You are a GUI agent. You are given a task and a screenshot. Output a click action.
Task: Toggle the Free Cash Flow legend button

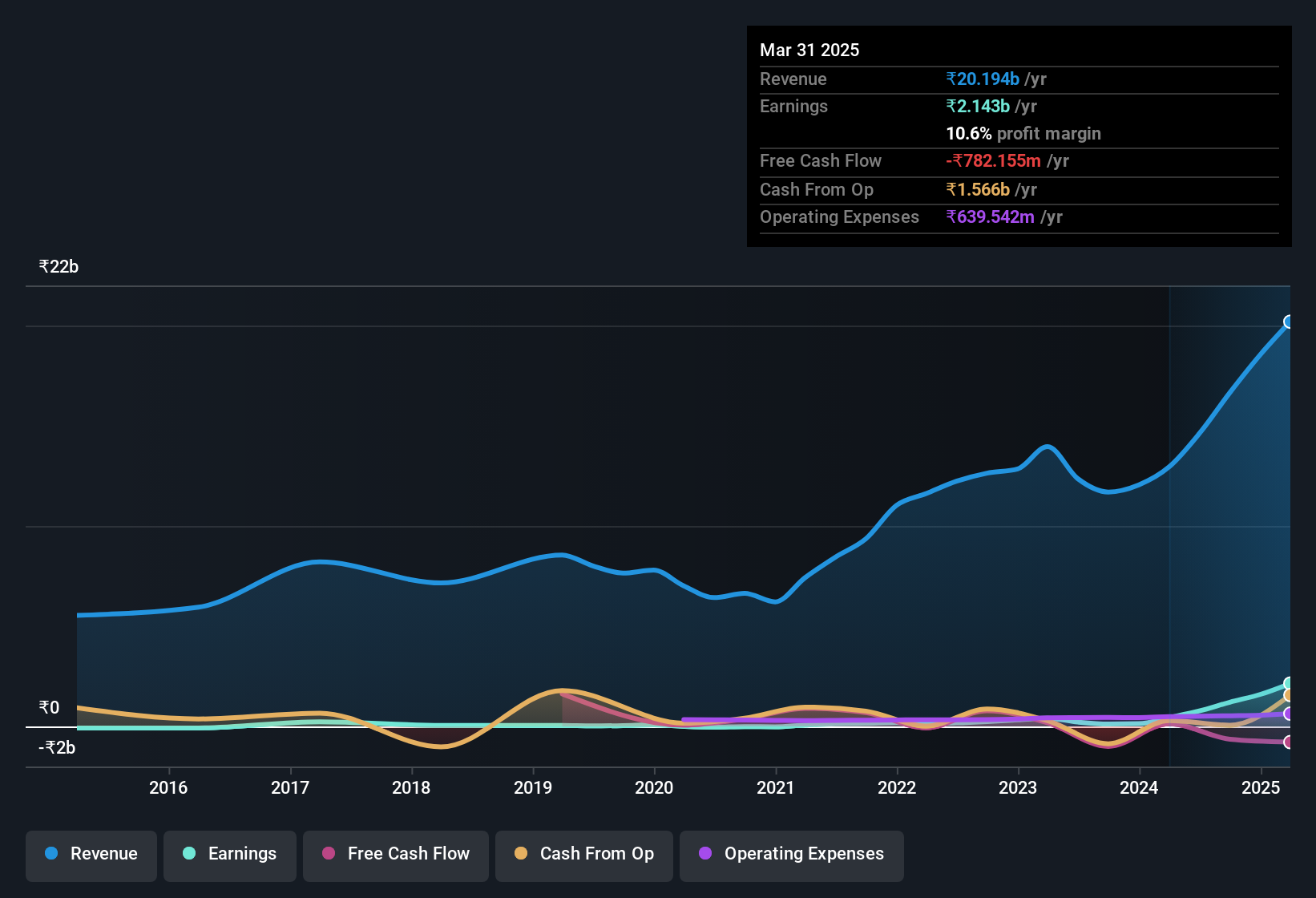tap(396, 855)
